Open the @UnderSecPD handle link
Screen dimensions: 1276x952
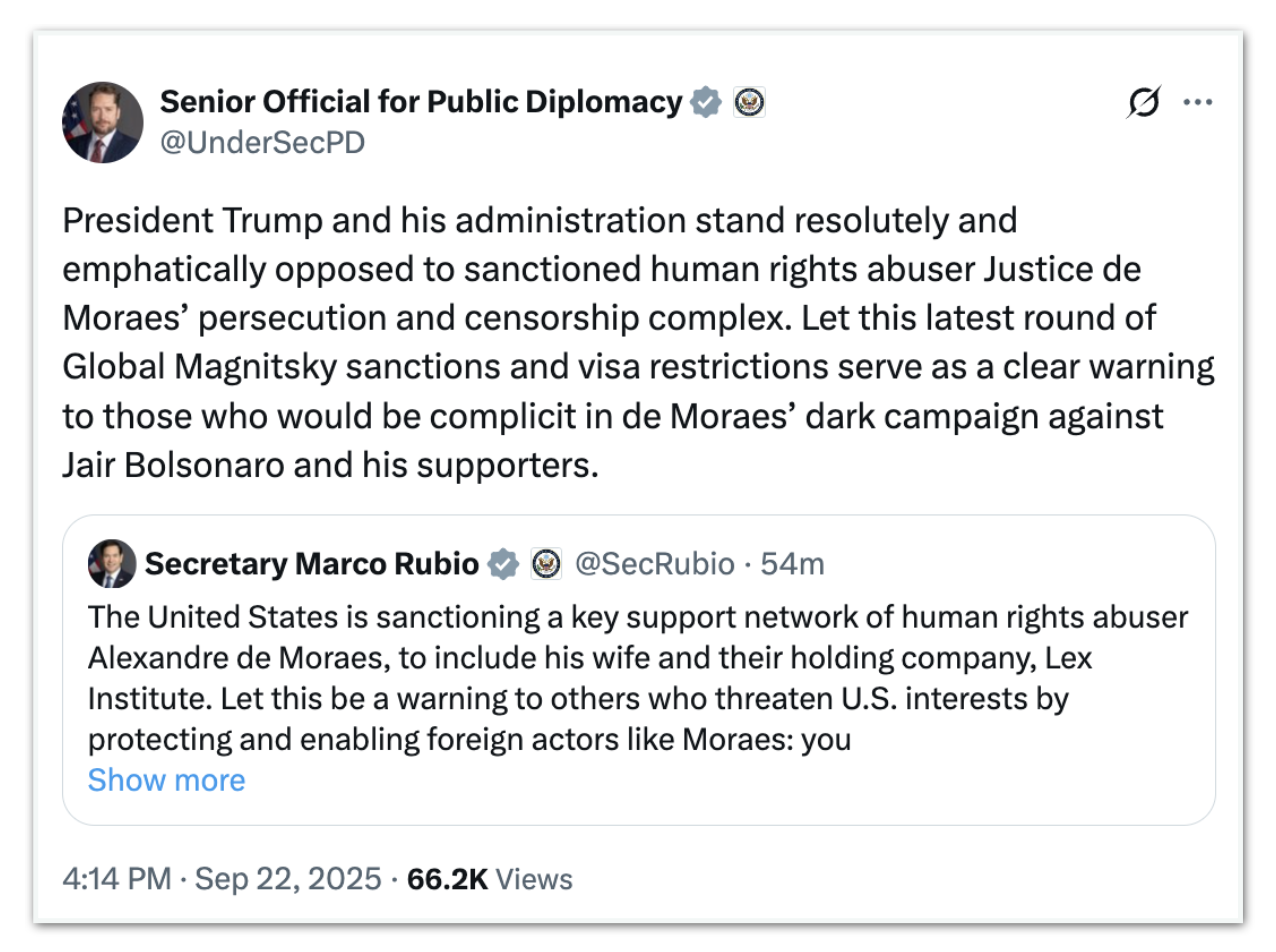(x=262, y=143)
